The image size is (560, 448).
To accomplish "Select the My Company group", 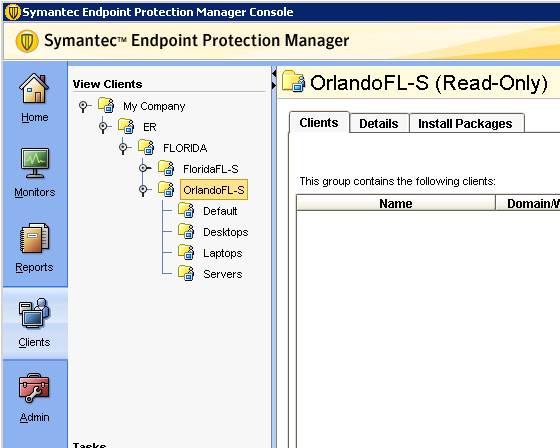I will [x=154, y=106].
